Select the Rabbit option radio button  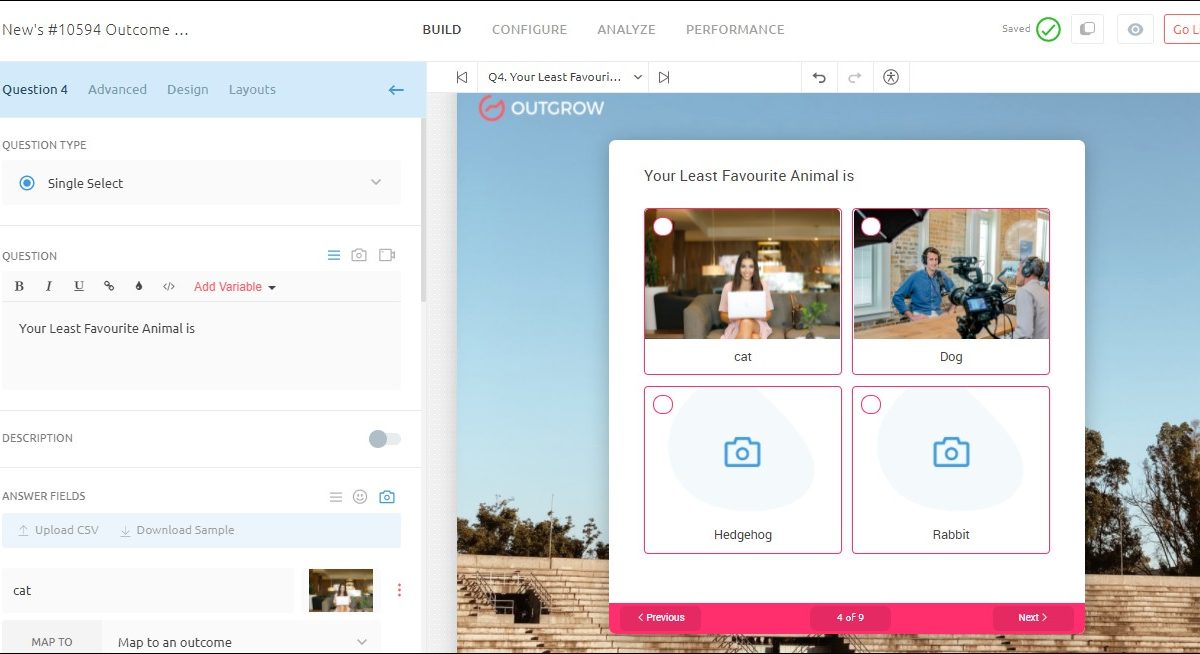click(871, 405)
